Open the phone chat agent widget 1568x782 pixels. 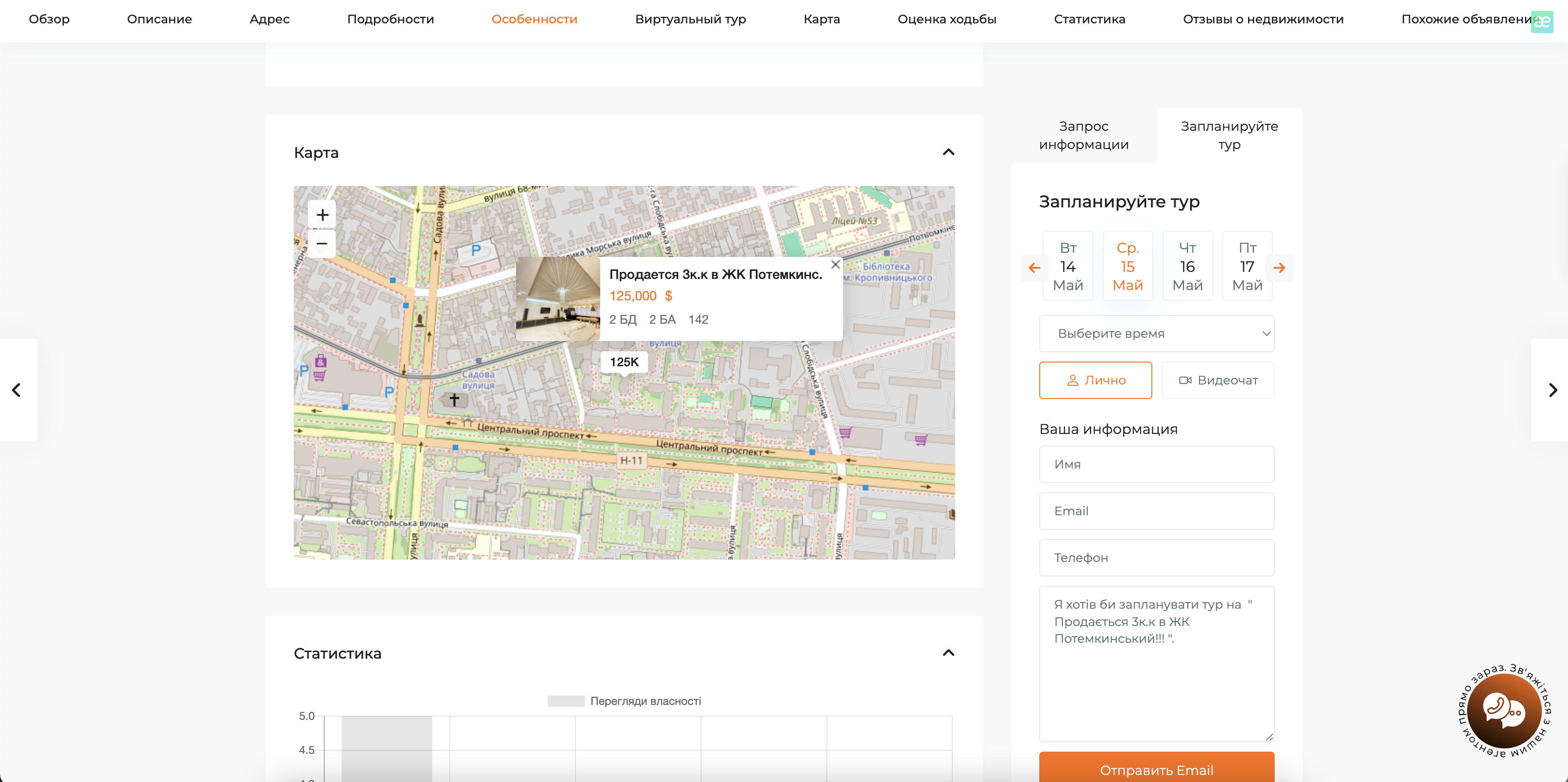click(1504, 710)
